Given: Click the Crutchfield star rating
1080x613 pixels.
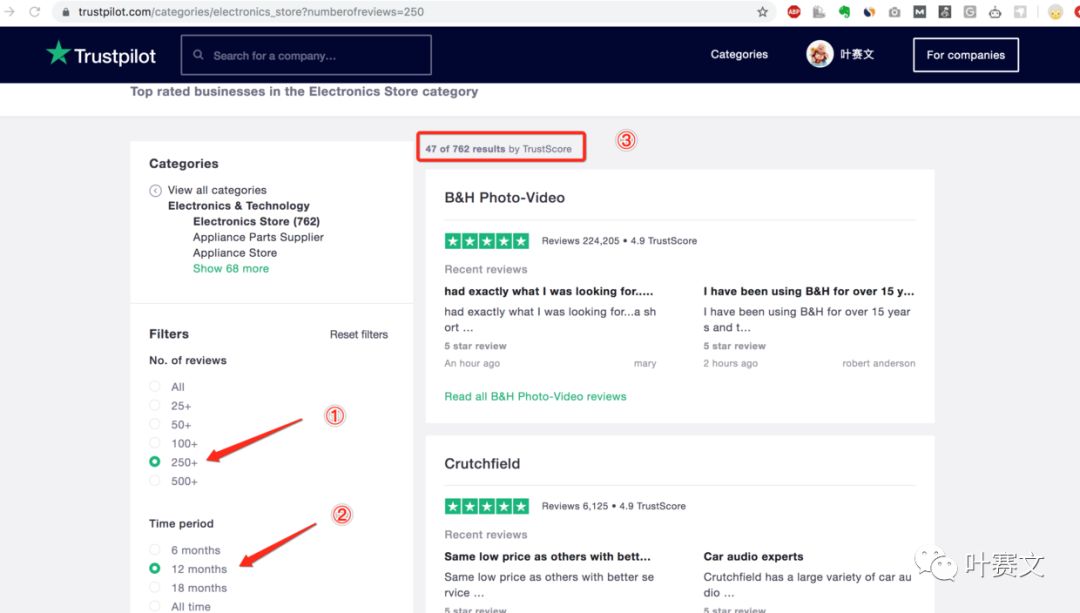Looking at the screenshot, I should coord(487,506).
